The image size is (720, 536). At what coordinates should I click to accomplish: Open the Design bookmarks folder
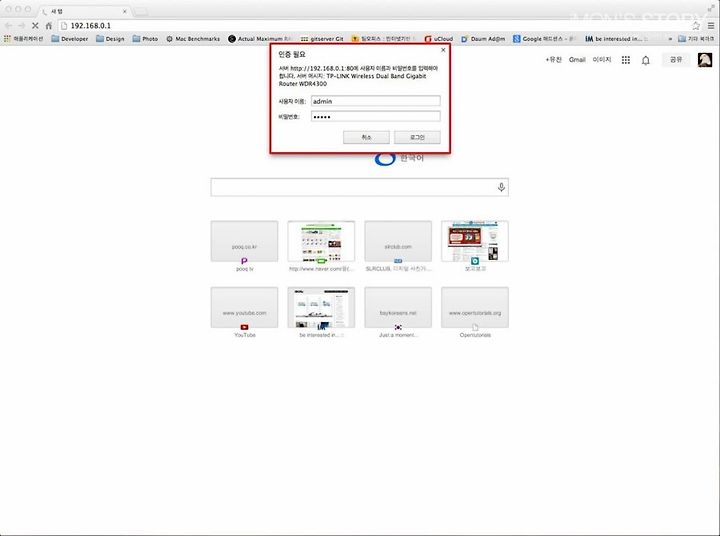(110, 39)
